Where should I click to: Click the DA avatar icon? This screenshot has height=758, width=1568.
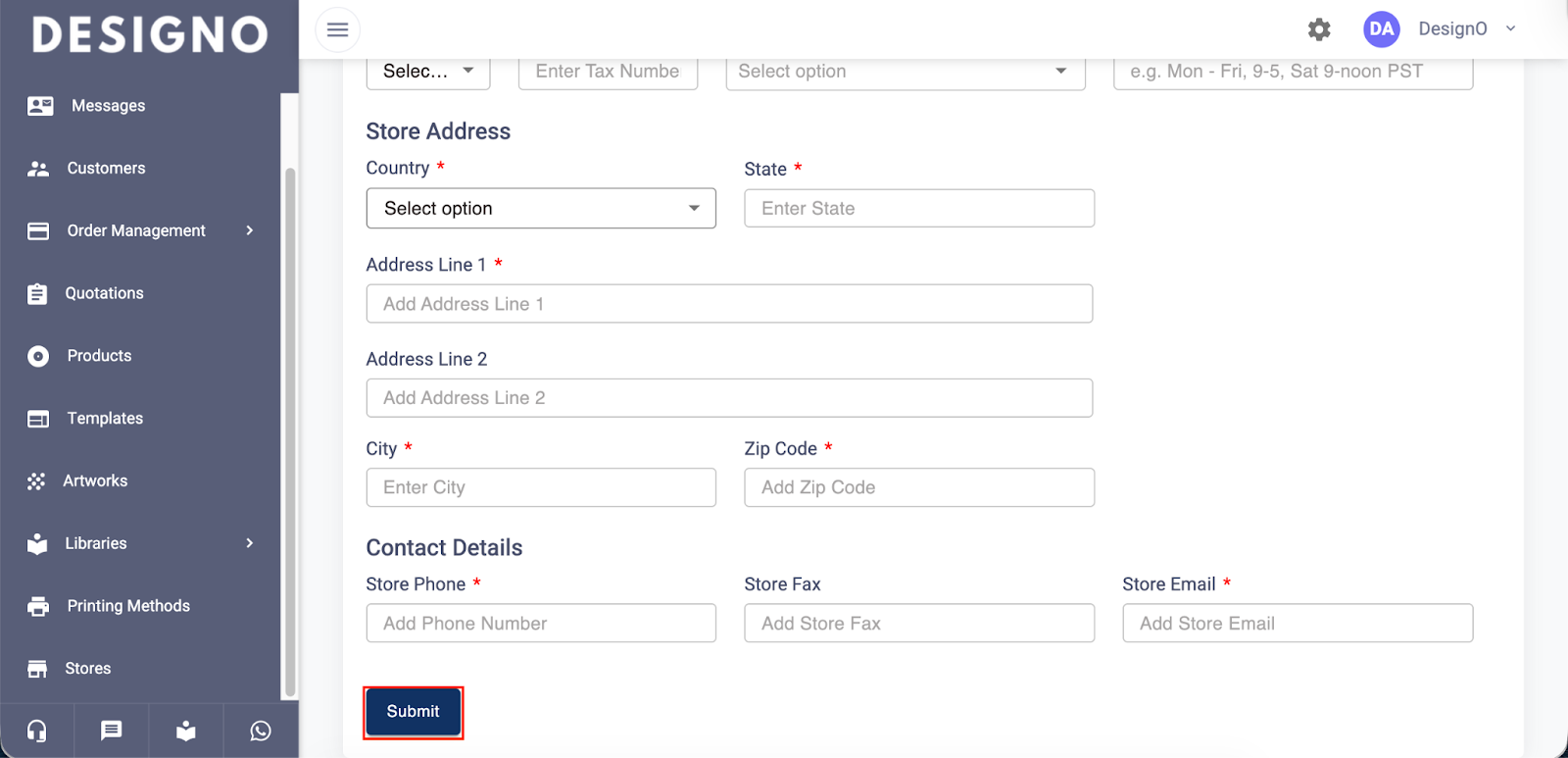(x=1381, y=29)
